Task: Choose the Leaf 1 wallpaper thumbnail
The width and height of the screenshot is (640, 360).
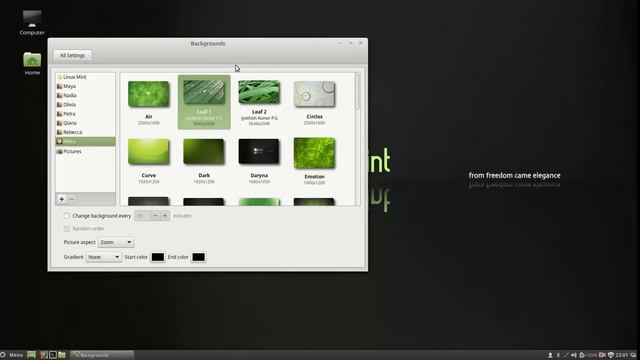Action: coord(204,102)
